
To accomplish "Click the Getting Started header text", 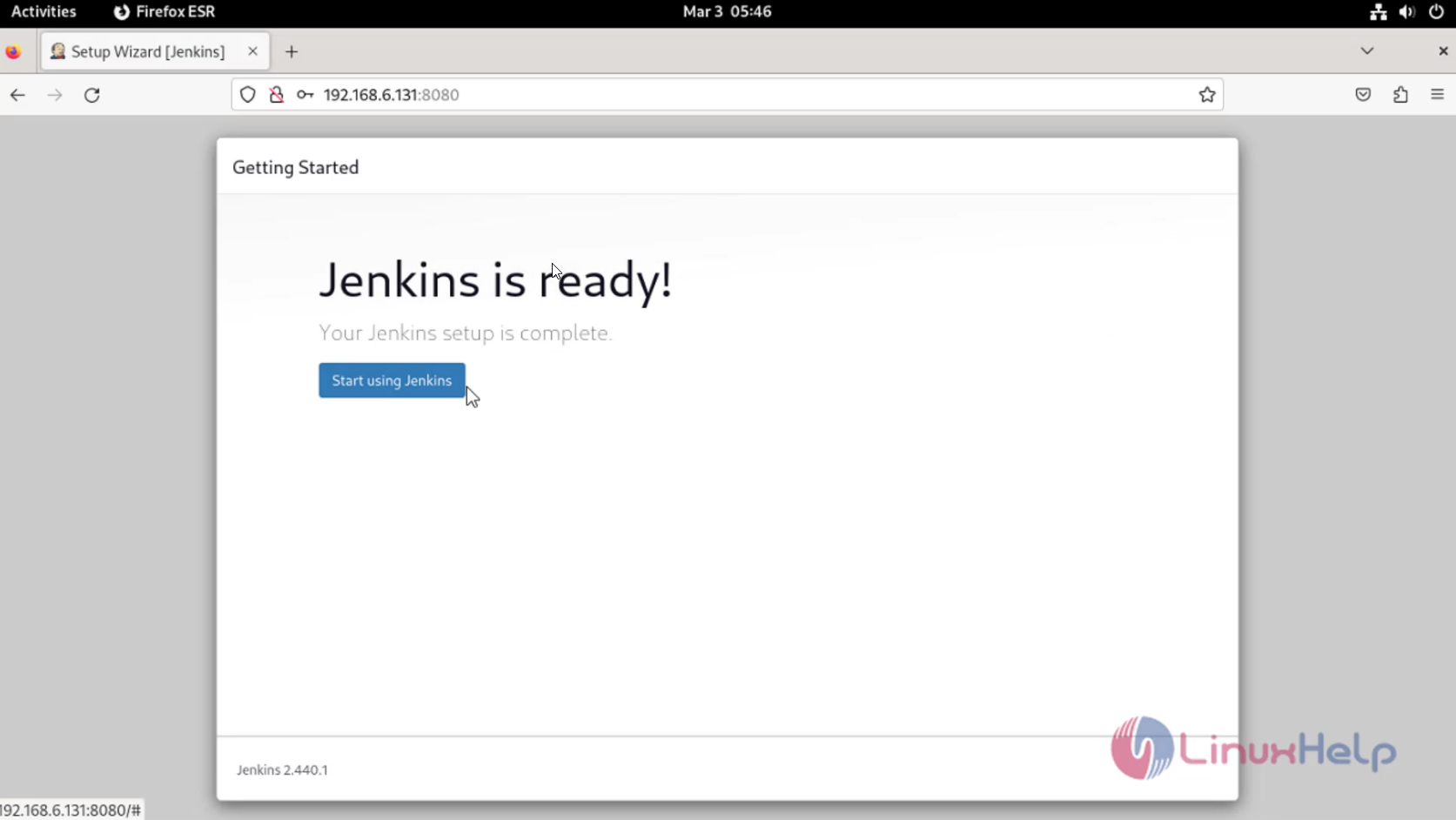I will coord(296,167).
